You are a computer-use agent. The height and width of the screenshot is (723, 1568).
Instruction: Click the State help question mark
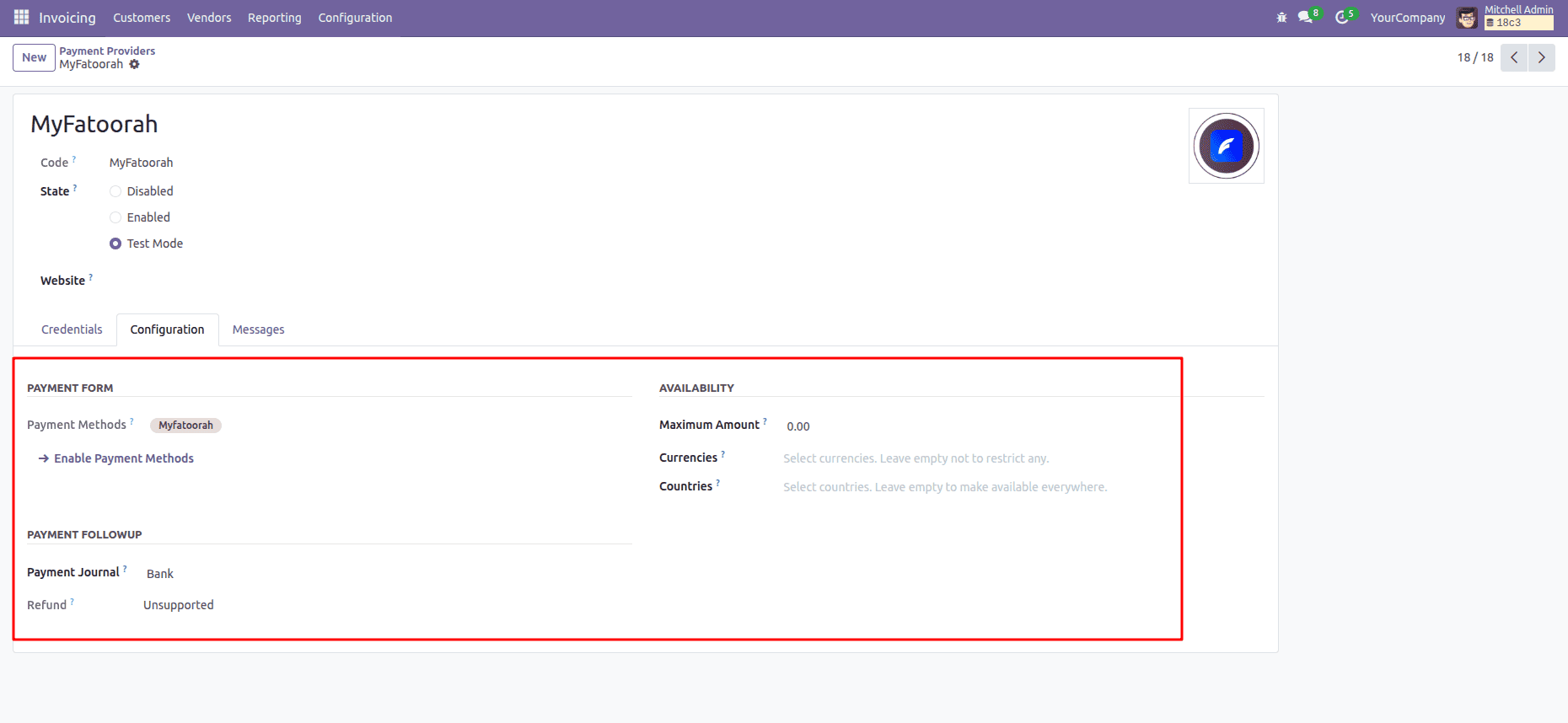click(x=75, y=187)
